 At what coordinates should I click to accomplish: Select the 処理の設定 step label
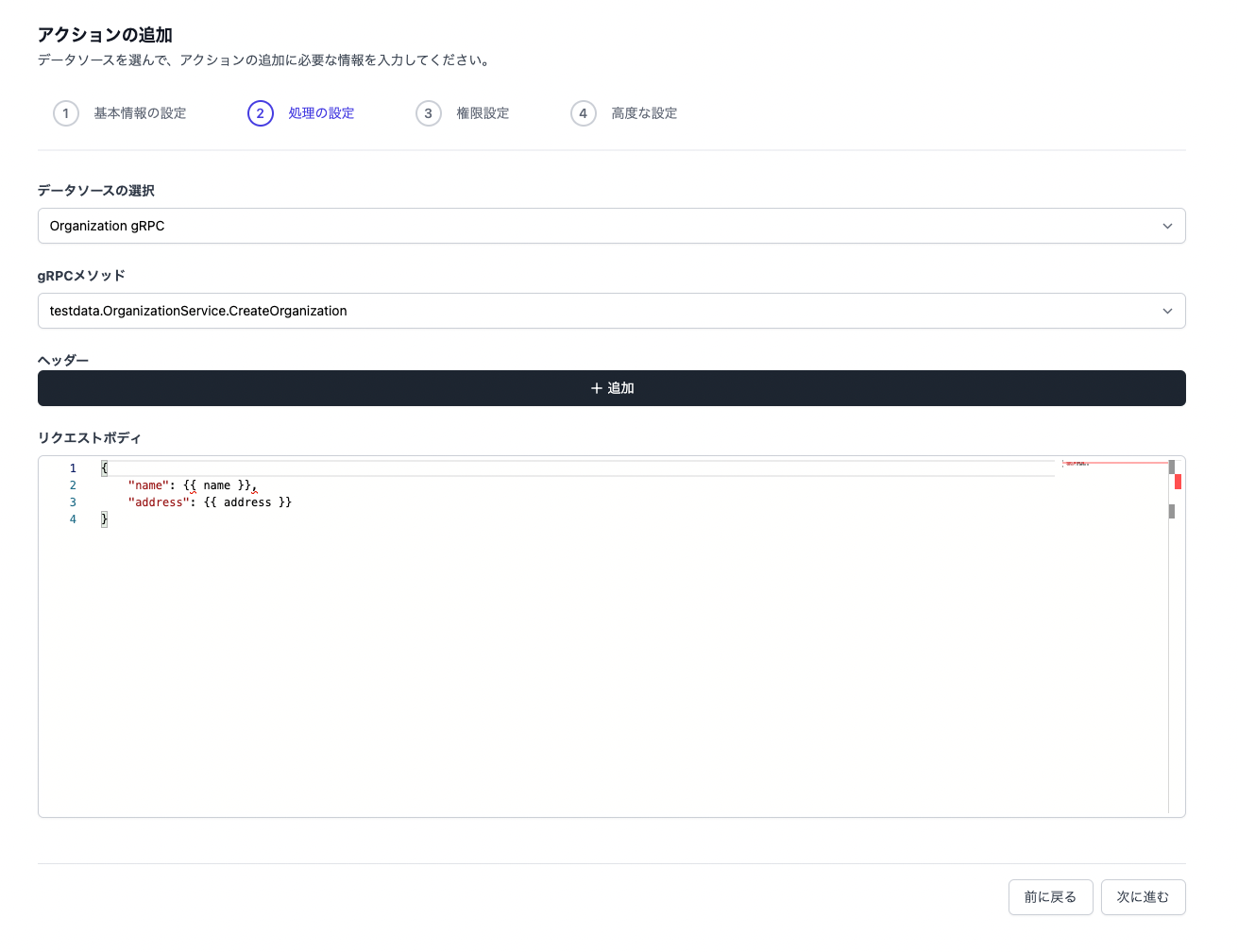point(321,113)
